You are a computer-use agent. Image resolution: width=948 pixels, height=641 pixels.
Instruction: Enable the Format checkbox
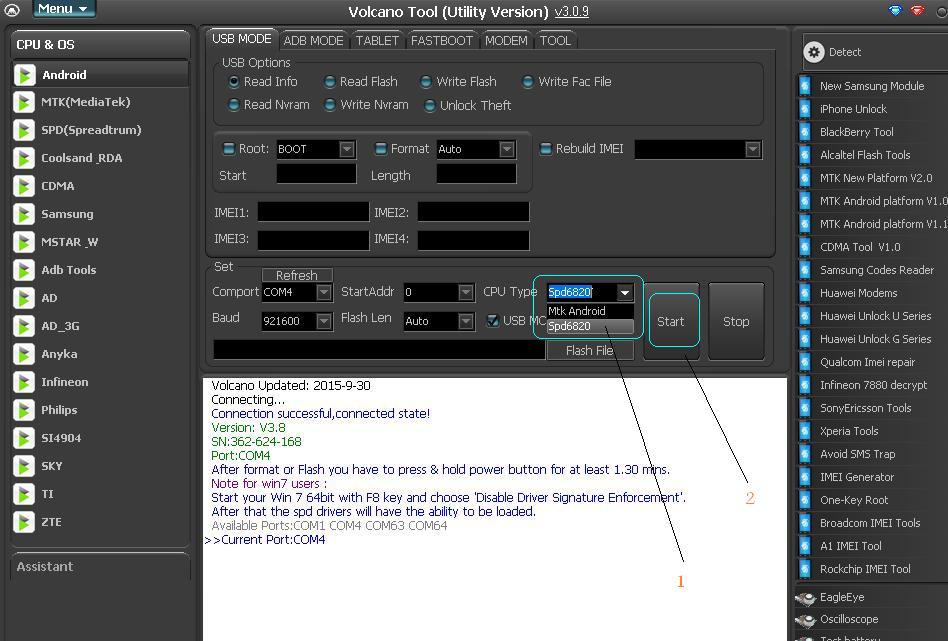coord(381,148)
